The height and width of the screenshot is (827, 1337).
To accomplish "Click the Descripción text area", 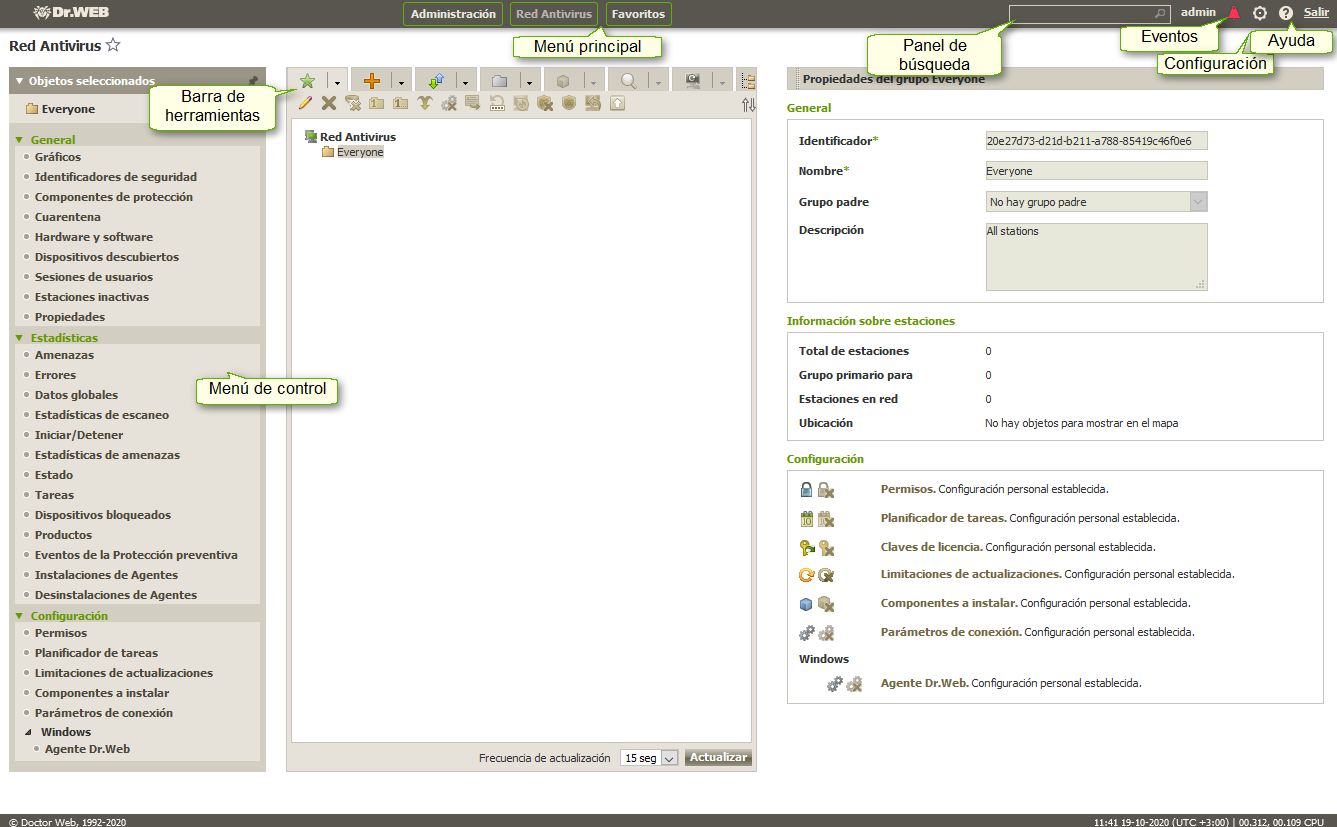I will click(1097, 257).
